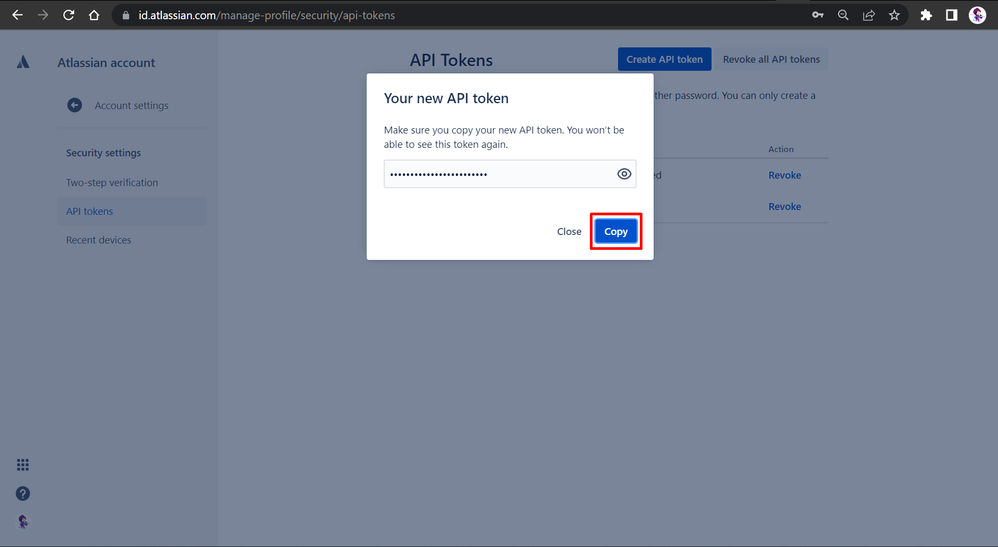The width and height of the screenshot is (998, 547).
Task: Copy the new API token
Action: [x=615, y=231]
